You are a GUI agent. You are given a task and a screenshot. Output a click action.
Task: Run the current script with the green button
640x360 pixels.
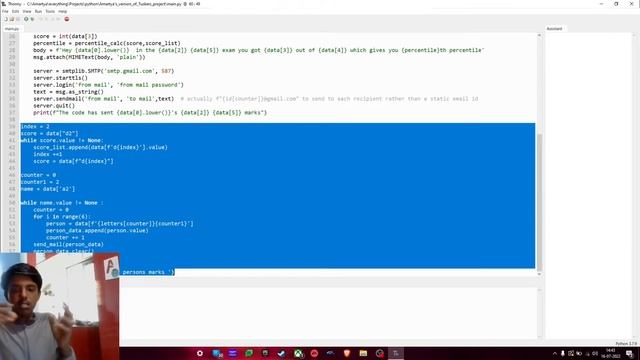point(26,19)
